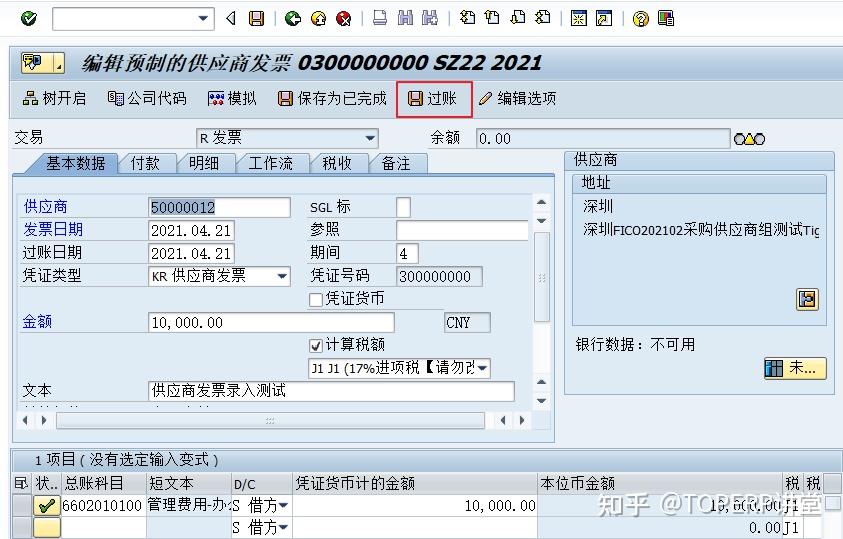Open the 交易 R 发票 transaction dropdown
The image size is (843, 539).
(370, 138)
